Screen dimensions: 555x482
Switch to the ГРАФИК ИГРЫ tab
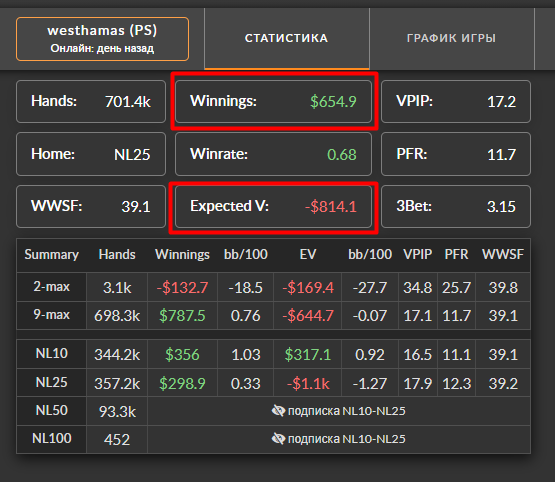coord(452,38)
